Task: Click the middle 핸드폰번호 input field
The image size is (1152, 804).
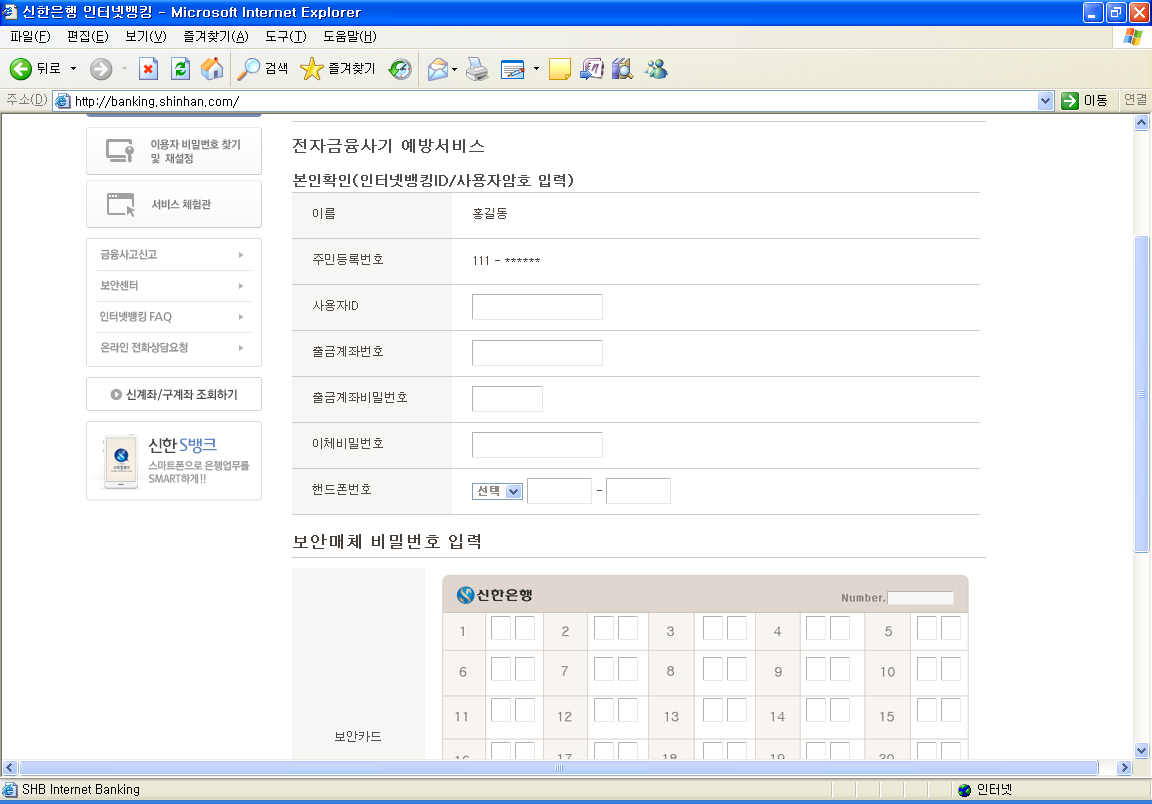Action: (559, 491)
